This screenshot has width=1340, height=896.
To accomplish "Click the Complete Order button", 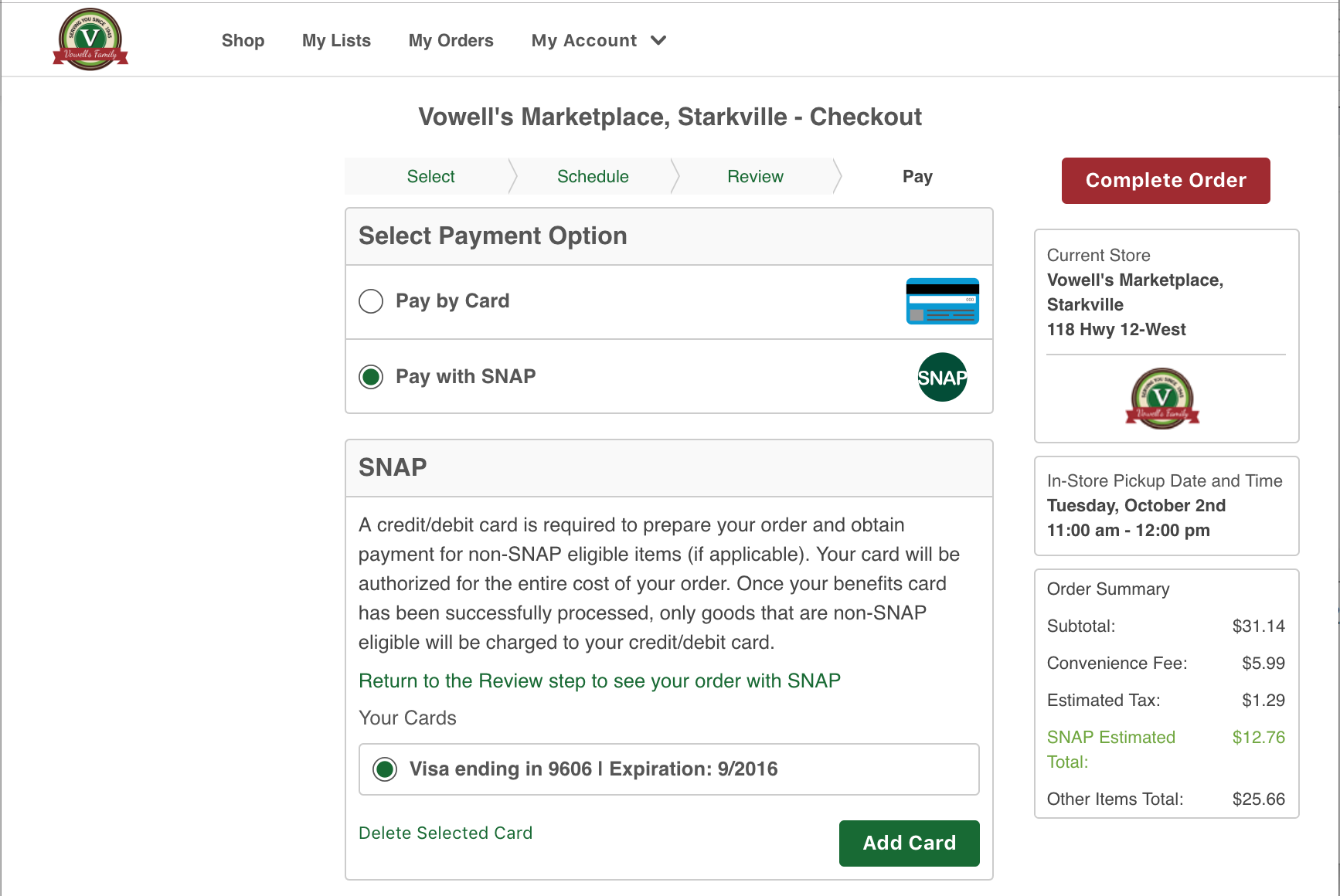I will click(x=1165, y=181).
